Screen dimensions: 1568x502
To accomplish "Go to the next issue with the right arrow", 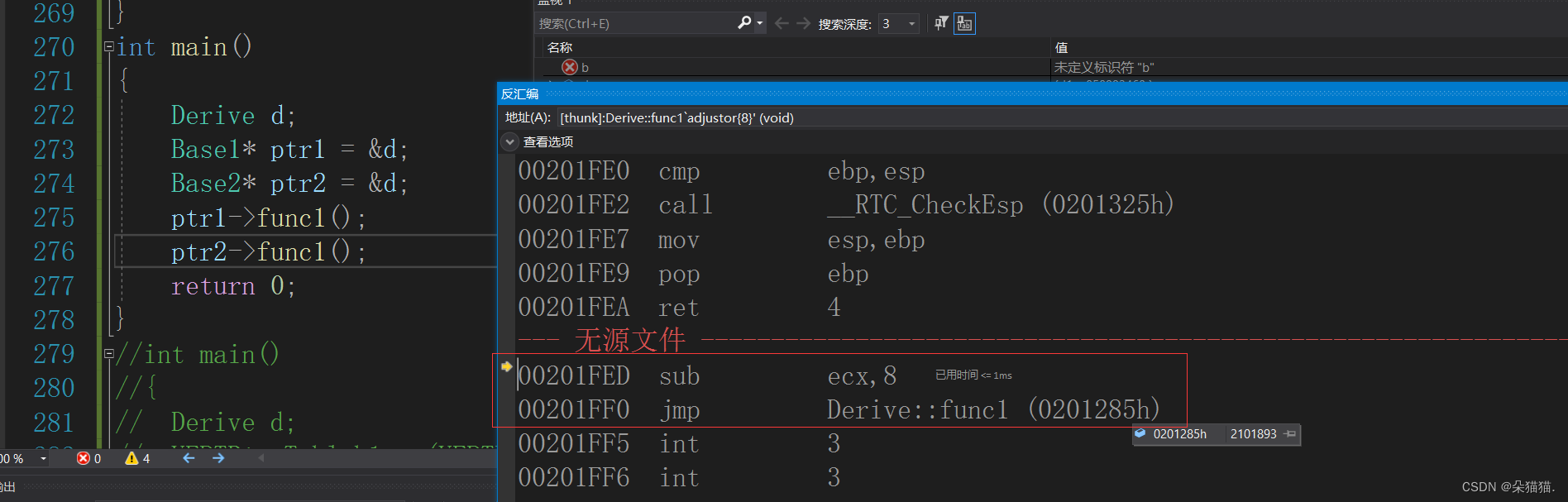I will 218,458.
